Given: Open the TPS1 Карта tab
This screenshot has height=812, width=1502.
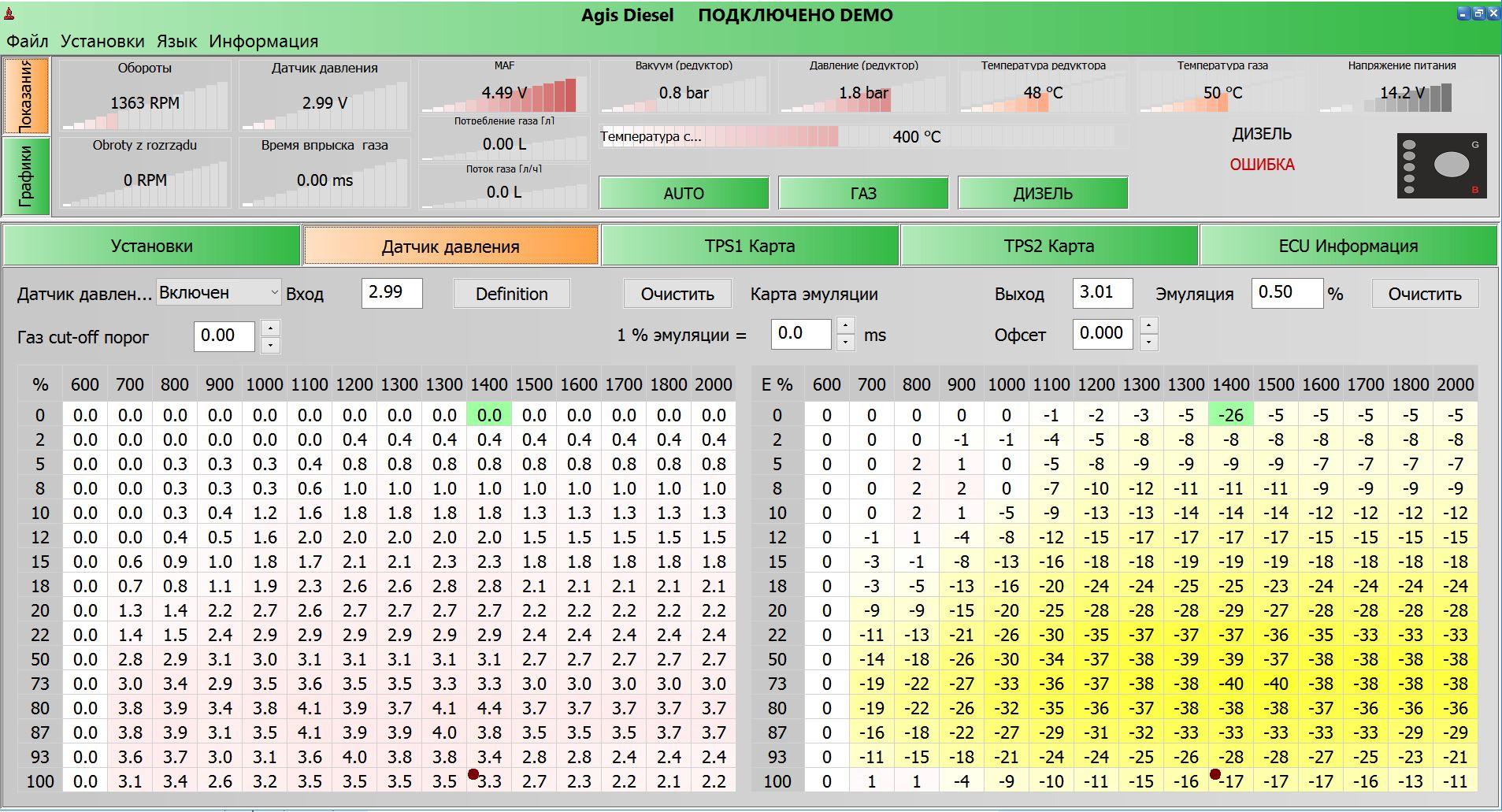Looking at the screenshot, I should point(750,246).
